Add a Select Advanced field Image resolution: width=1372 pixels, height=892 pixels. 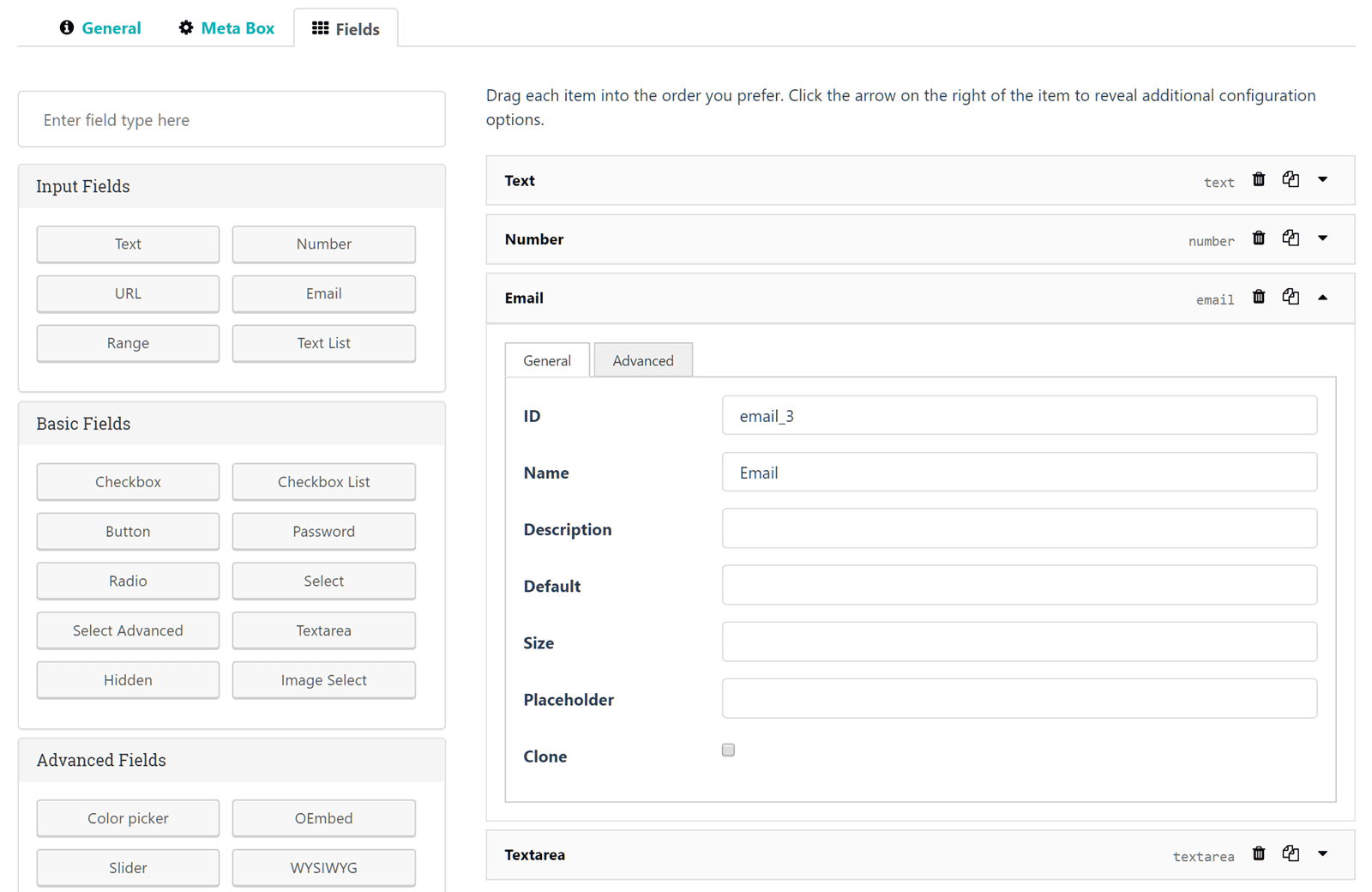pos(128,630)
